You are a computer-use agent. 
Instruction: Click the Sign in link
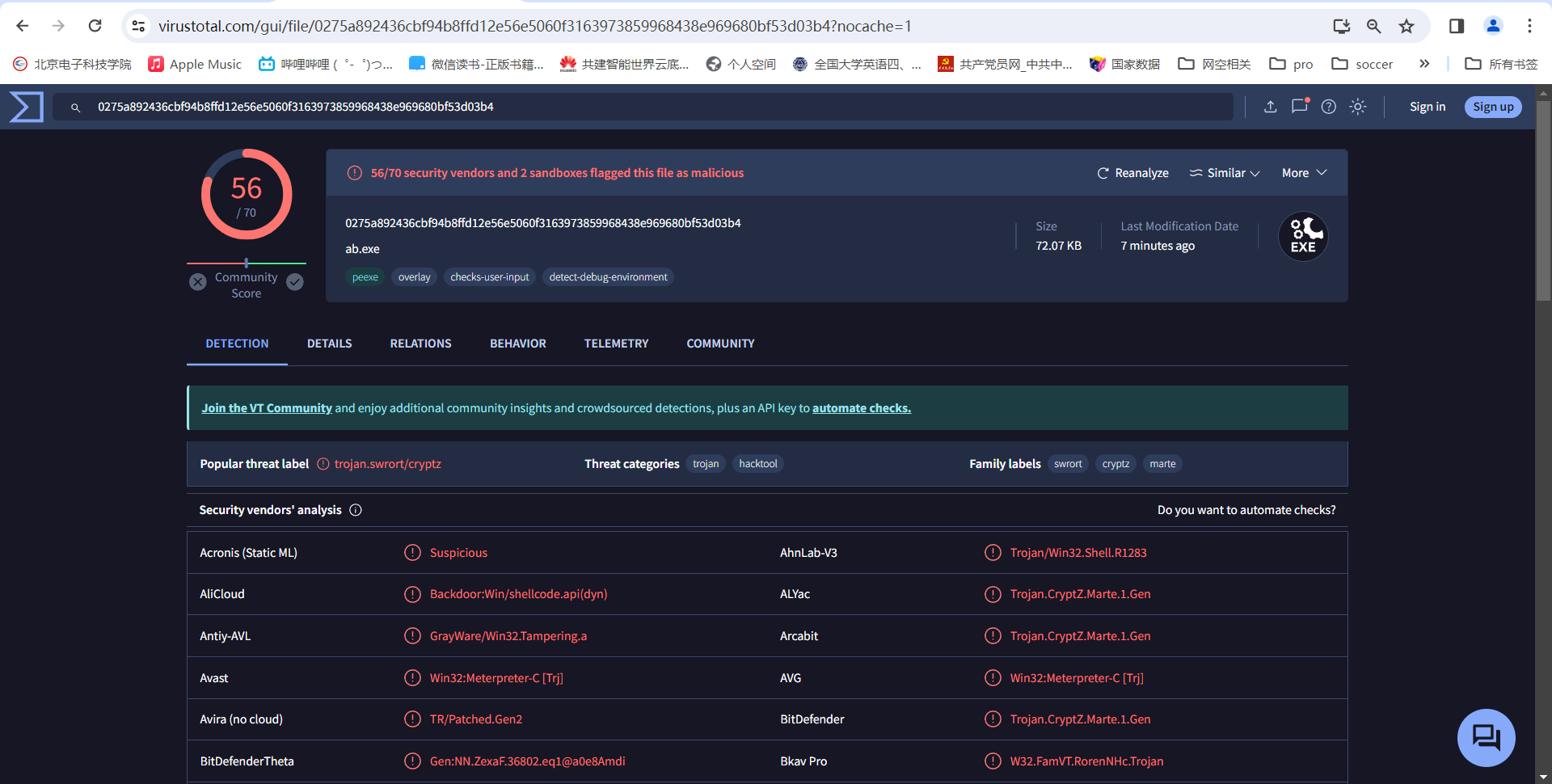click(x=1428, y=107)
